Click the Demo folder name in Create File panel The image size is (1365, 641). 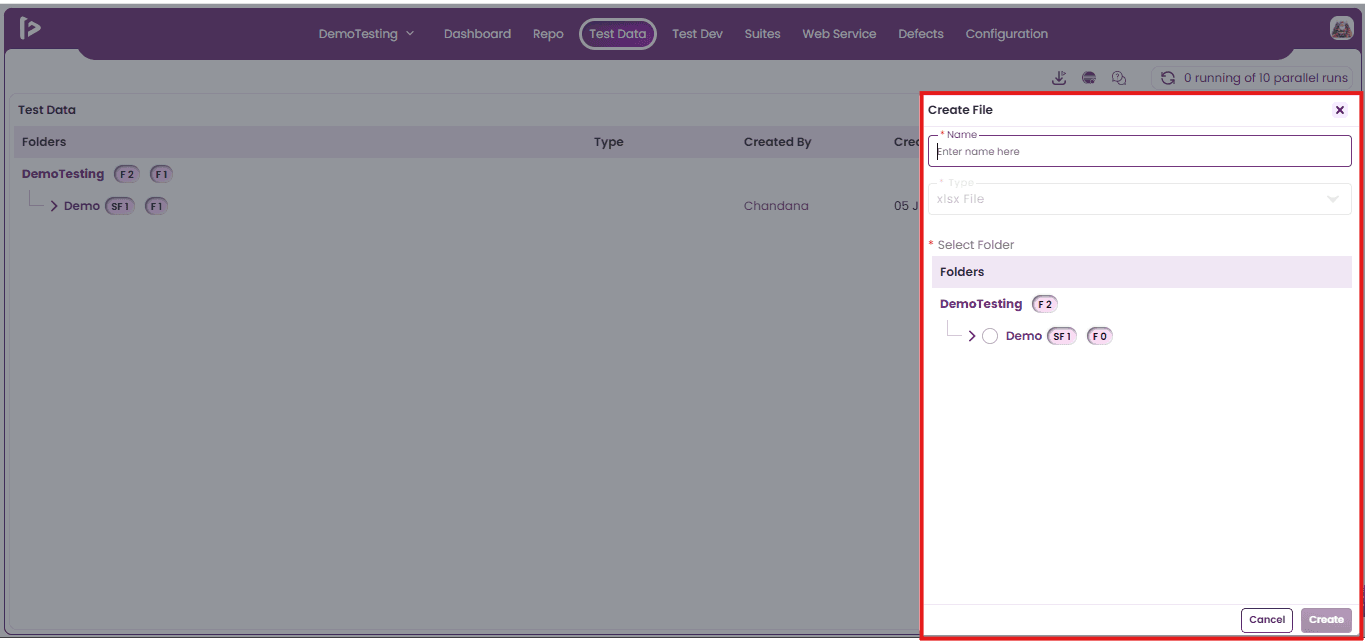[x=1024, y=336]
